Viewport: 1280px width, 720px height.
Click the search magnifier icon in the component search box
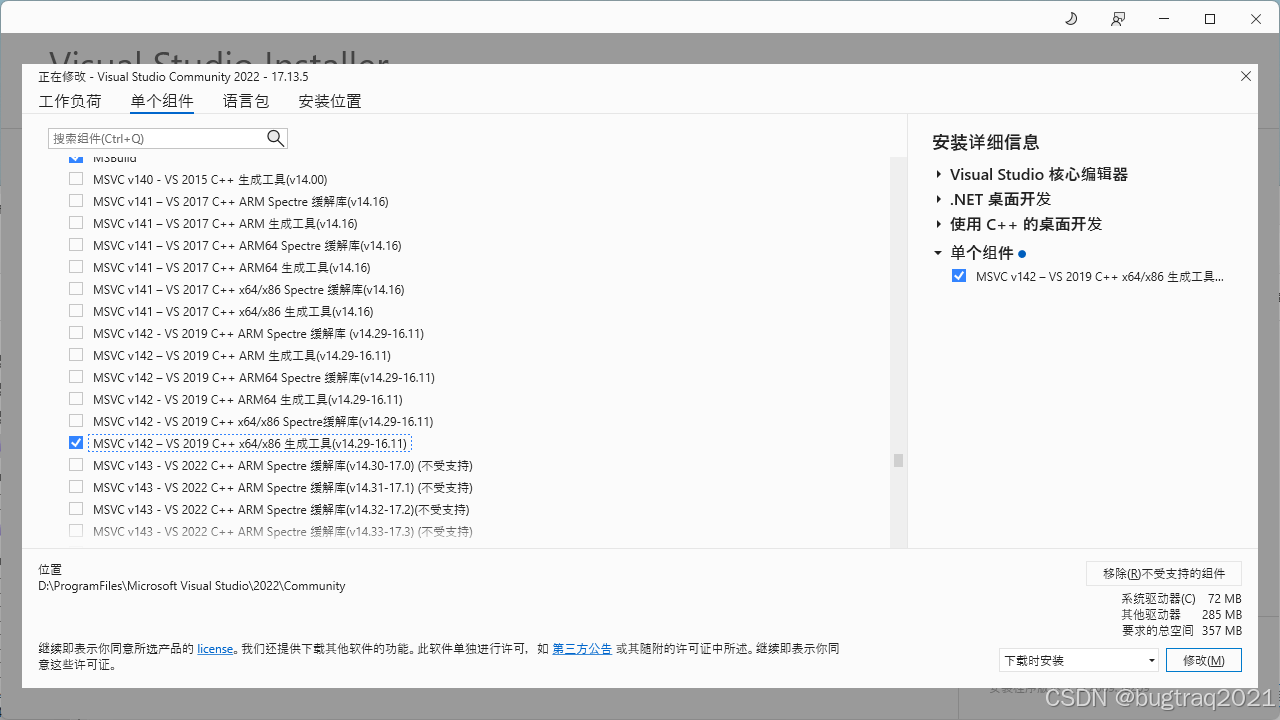(276, 138)
